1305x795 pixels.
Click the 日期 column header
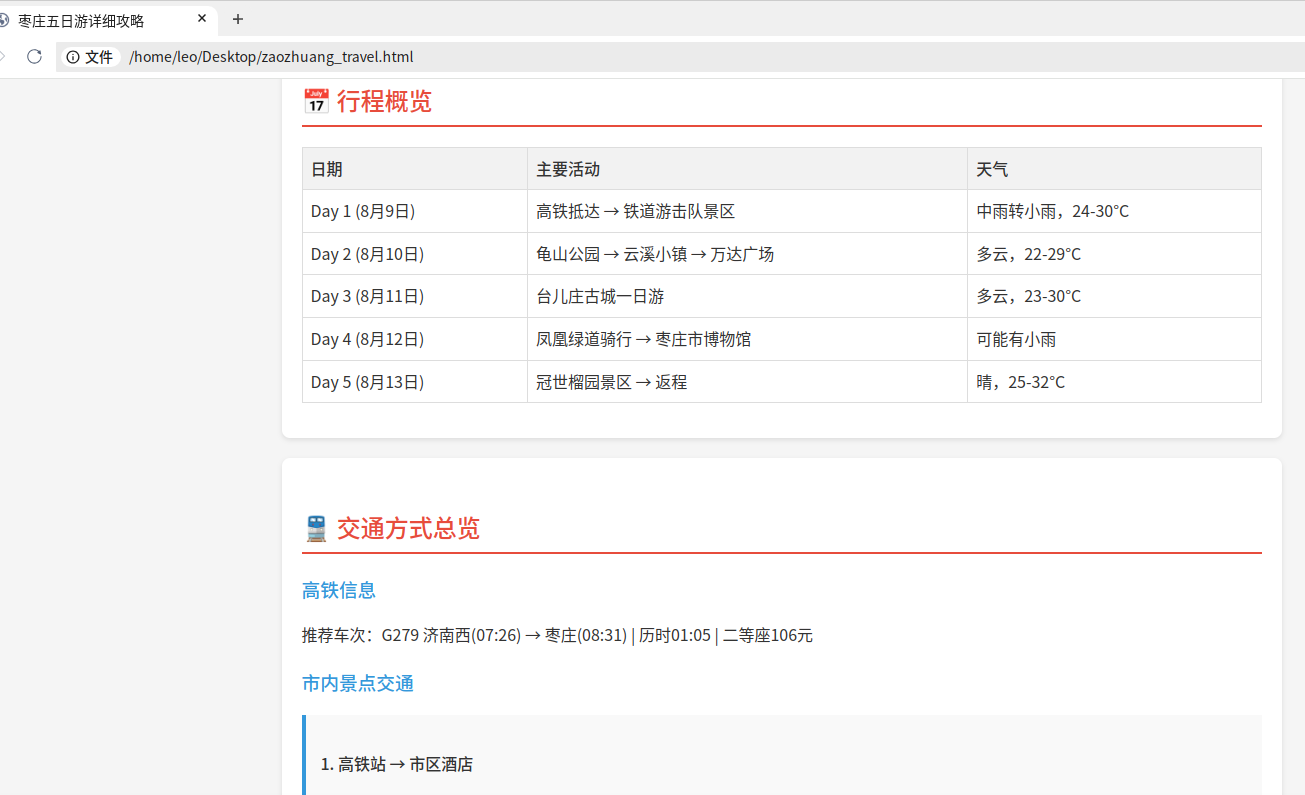[x=415, y=169]
